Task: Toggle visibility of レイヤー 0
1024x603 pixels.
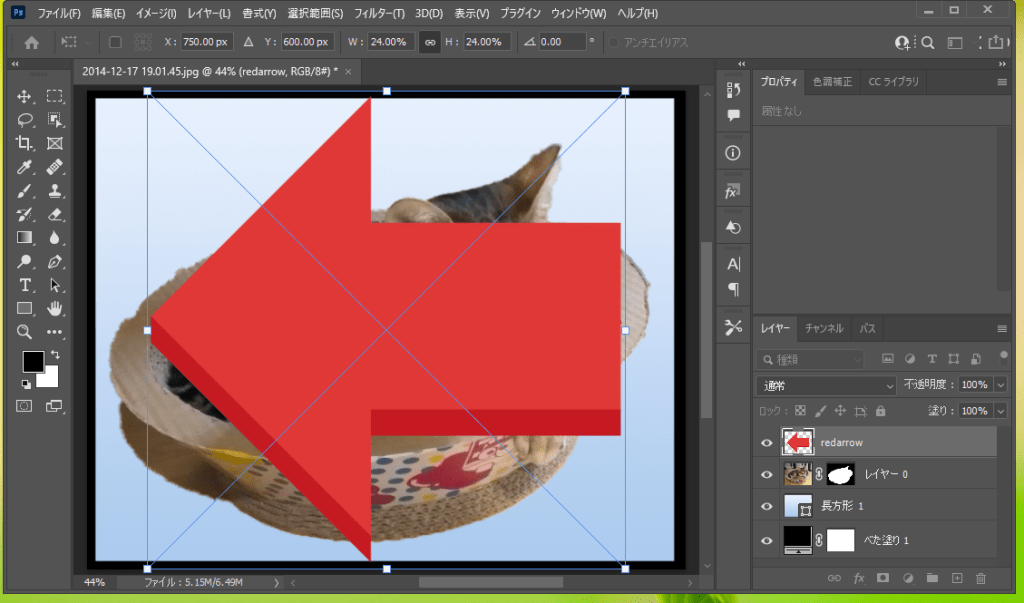Action: 767,474
